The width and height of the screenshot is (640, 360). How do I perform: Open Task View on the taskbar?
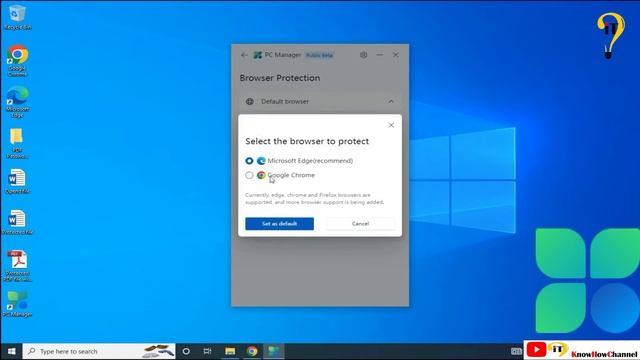coord(207,351)
